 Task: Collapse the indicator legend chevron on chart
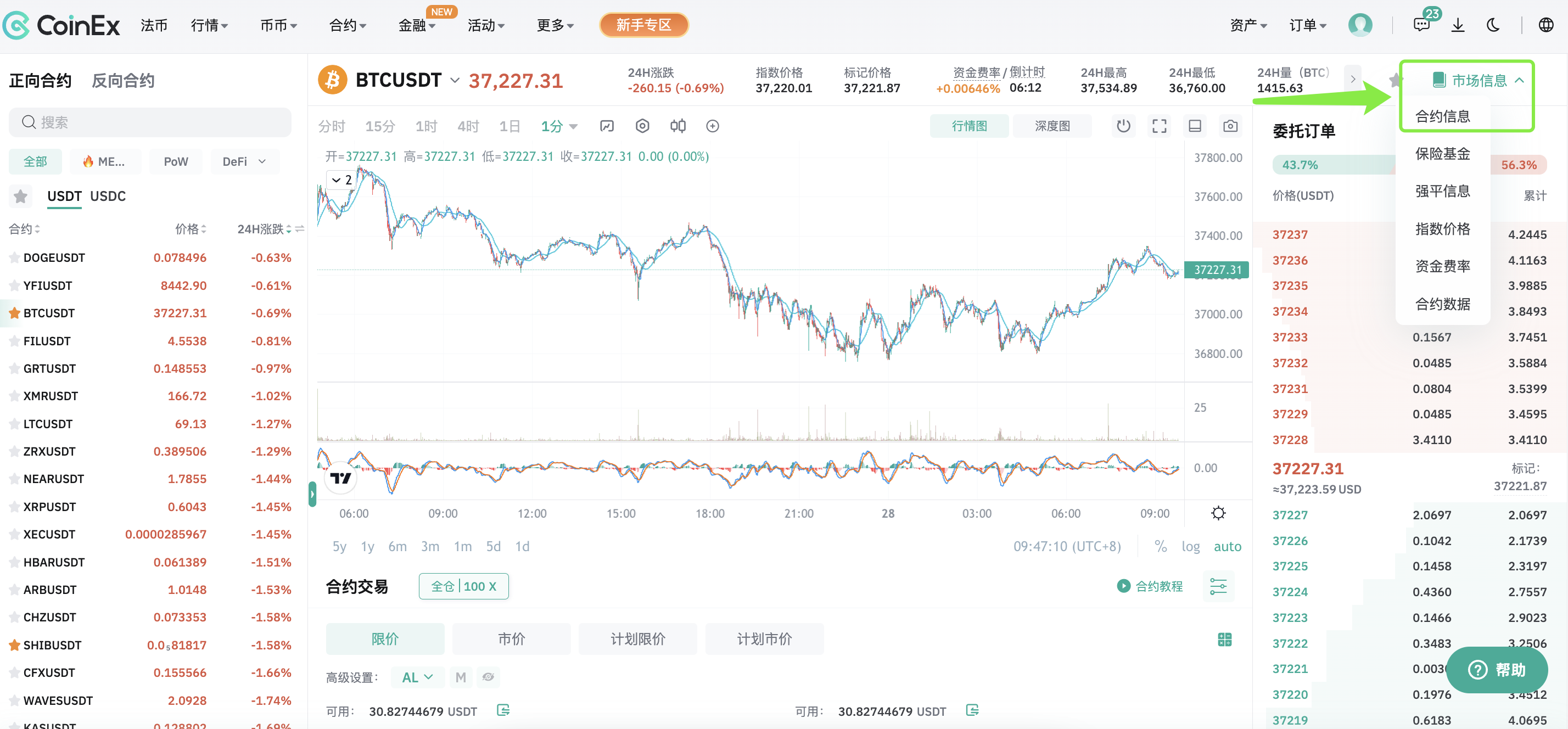tap(336, 180)
